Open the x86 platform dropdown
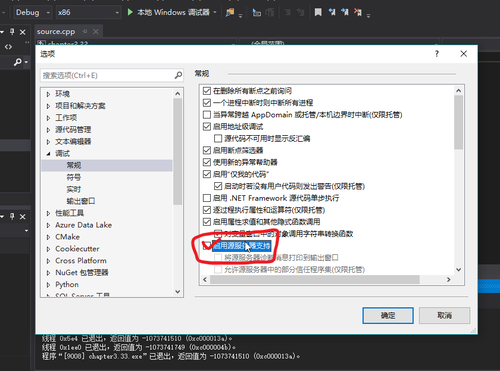500x371 pixels. pos(88,12)
